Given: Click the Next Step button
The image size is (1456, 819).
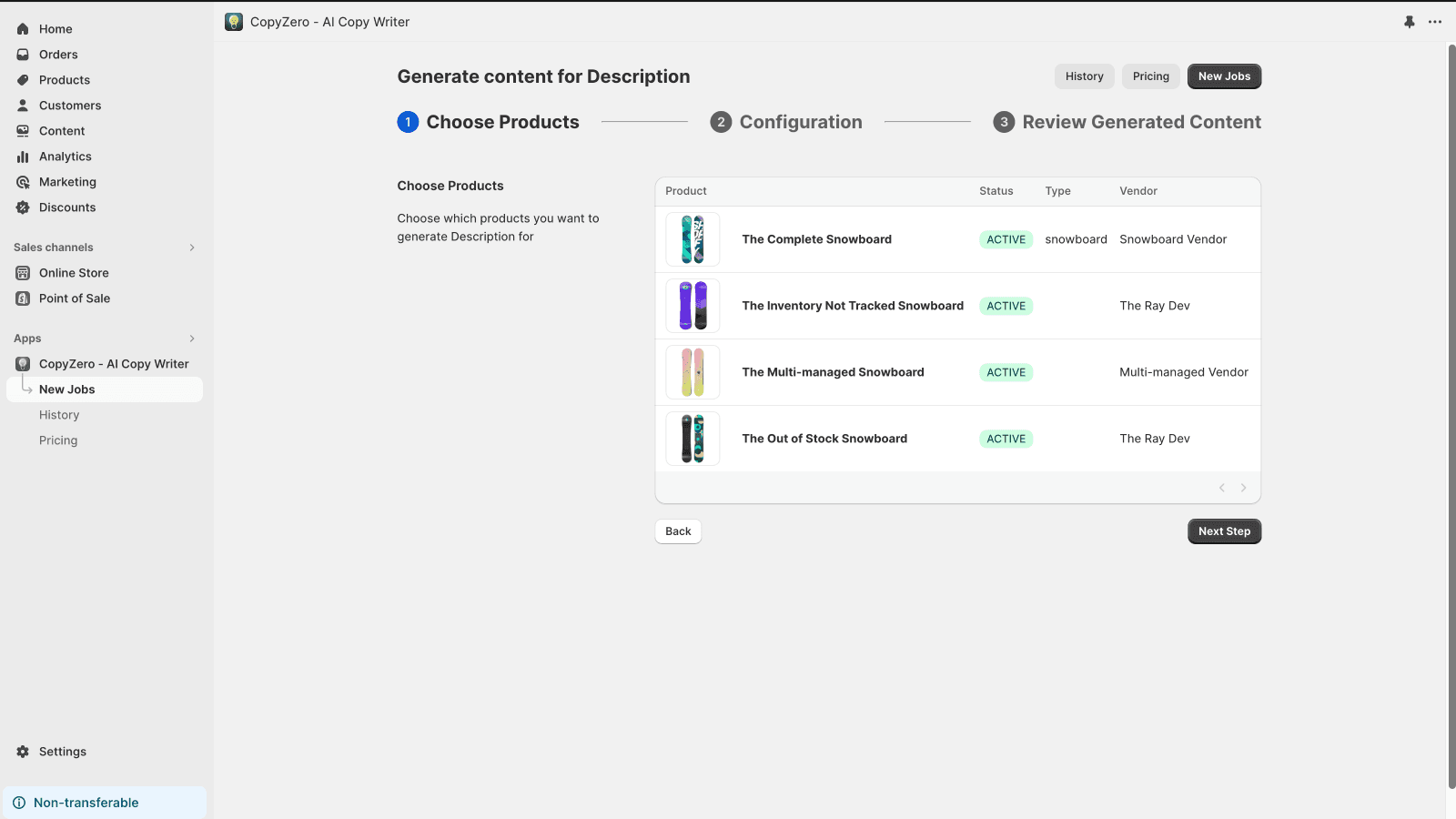Looking at the screenshot, I should pos(1224,531).
